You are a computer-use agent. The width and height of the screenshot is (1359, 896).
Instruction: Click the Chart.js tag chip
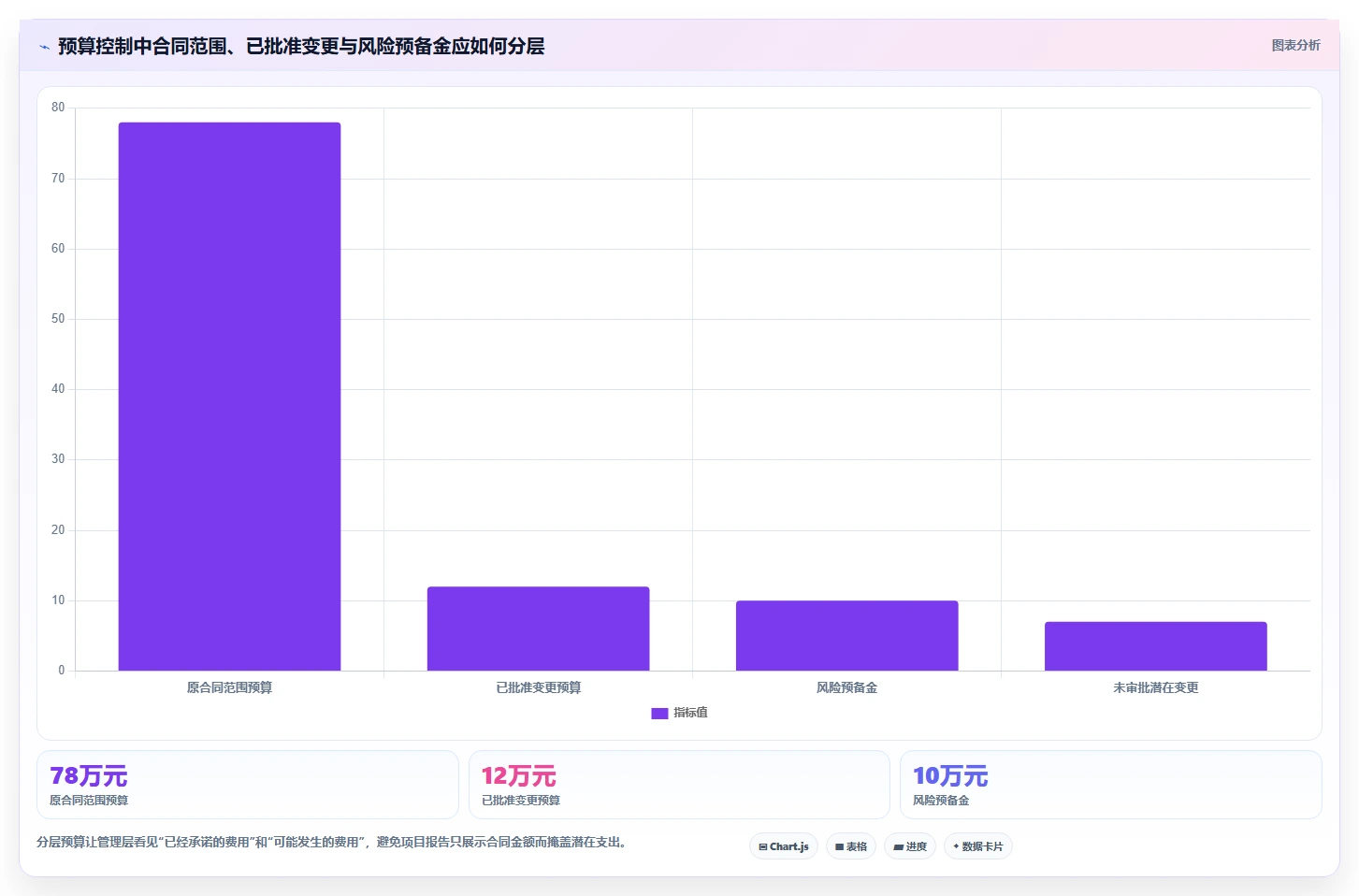[x=784, y=846]
